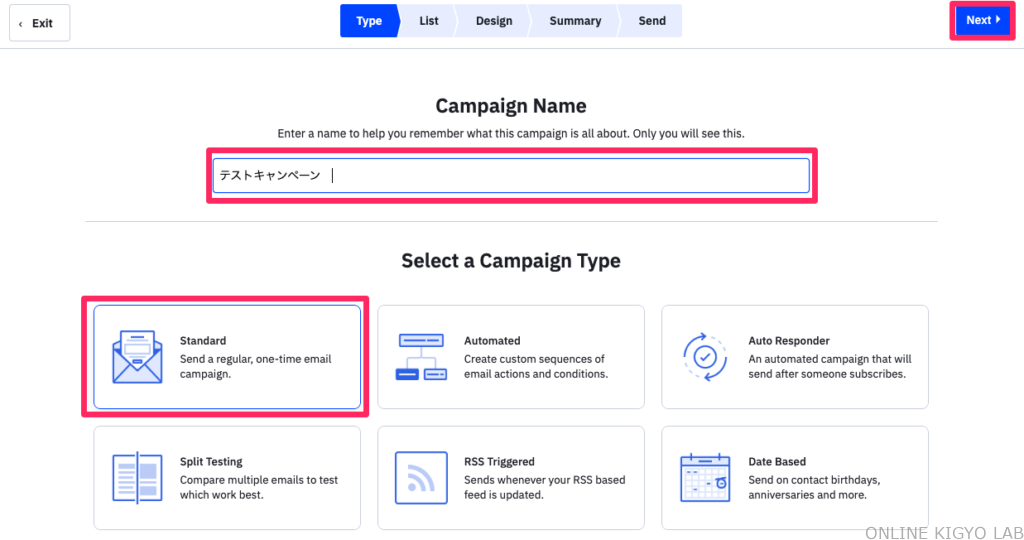
Task: Jump to the Design step
Action: [493, 21]
